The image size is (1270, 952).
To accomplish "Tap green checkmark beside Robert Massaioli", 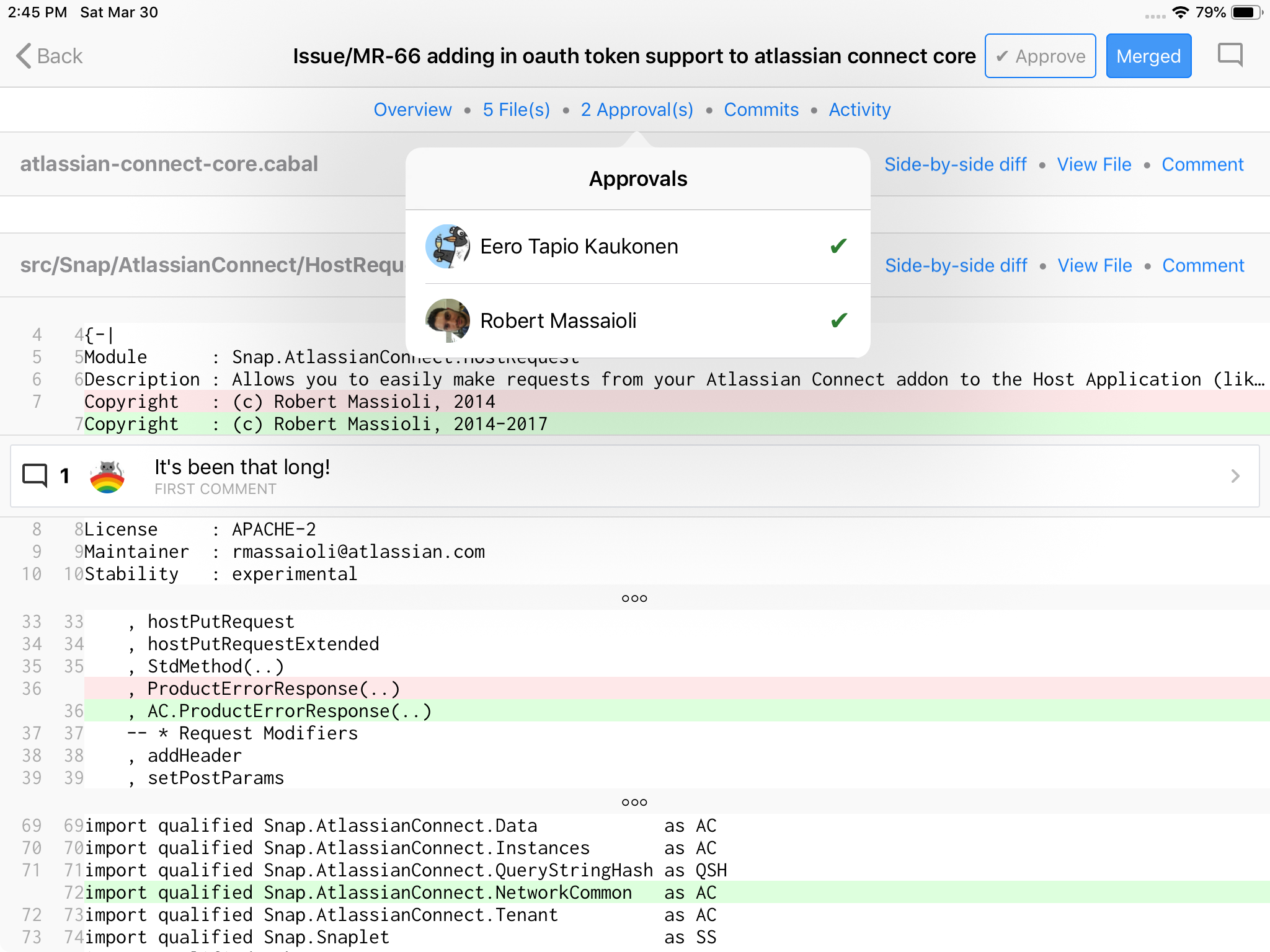I will click(x=838, y=320).
